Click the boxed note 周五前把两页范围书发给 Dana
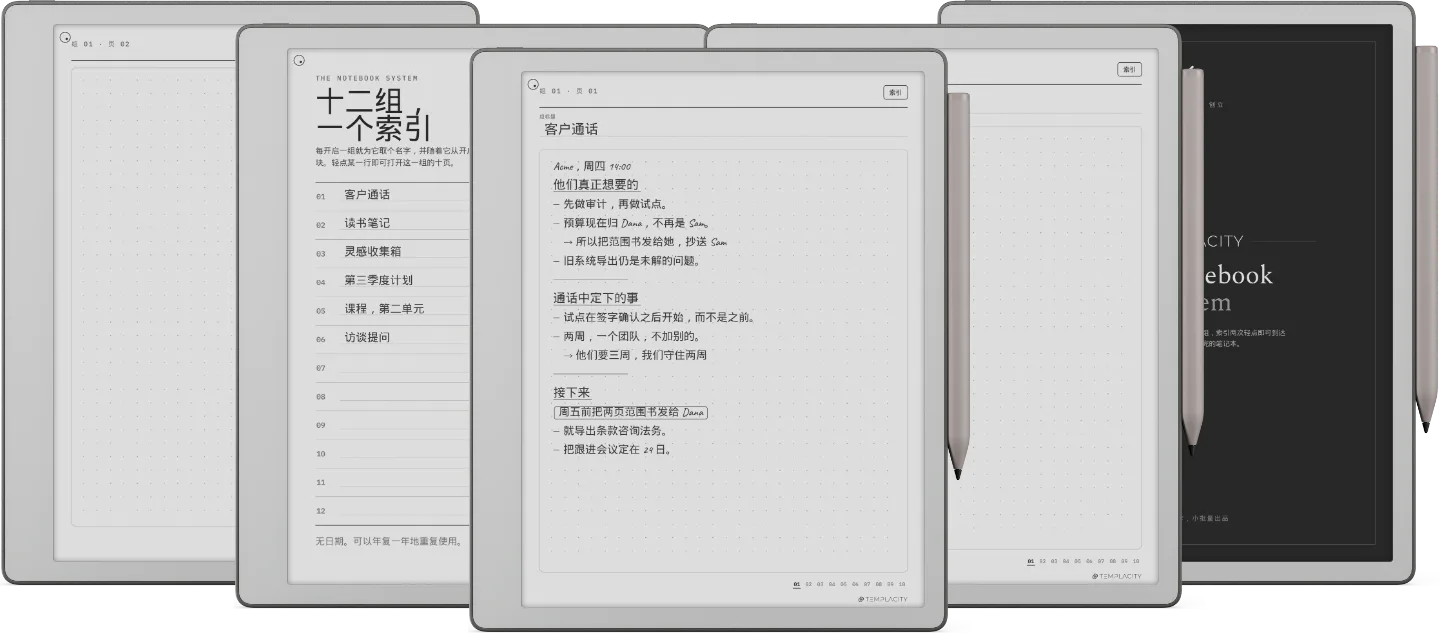 pyautogui.click(x=631, y=412)
